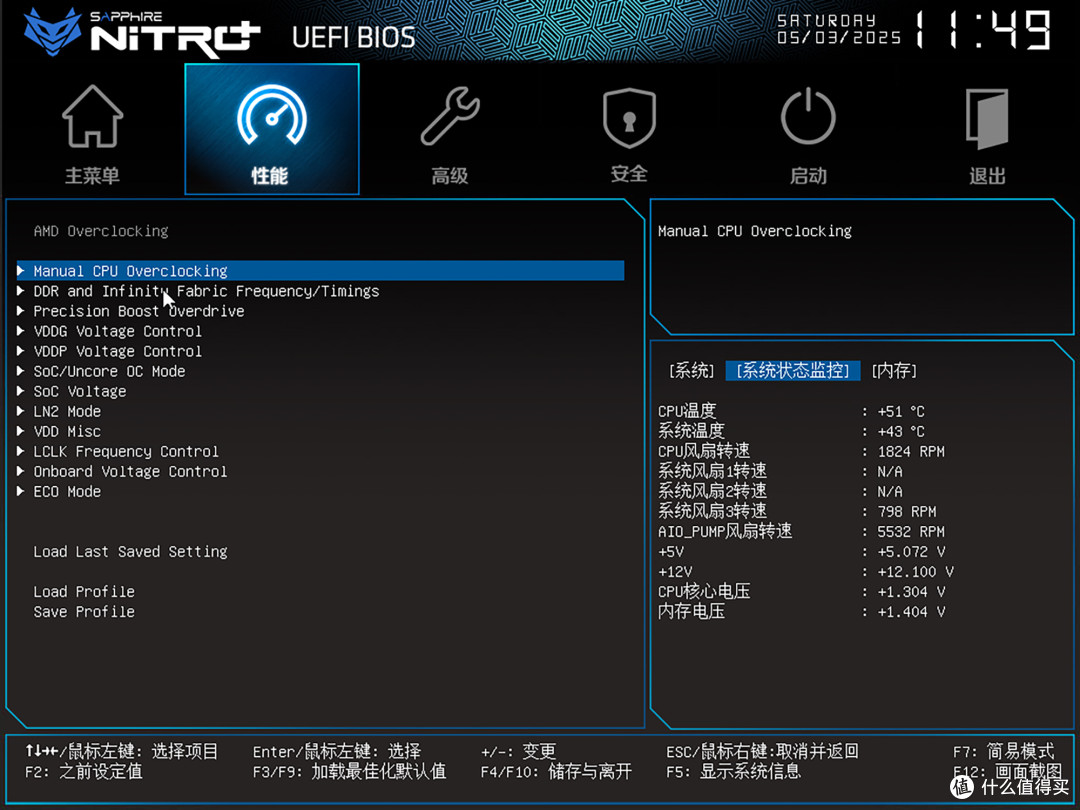Viewport: 1080px width, 810px height.
Task: Expand VDD Misc arrow
Action: click(21, 431)
